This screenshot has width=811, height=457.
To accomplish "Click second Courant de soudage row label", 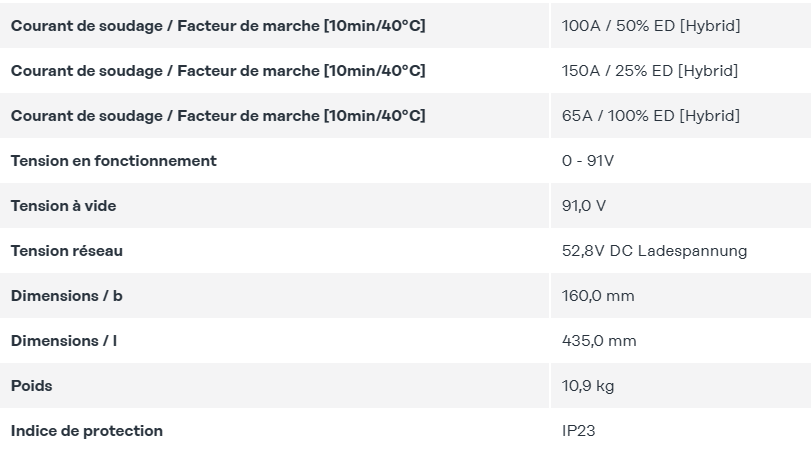I will coord(218,71).
